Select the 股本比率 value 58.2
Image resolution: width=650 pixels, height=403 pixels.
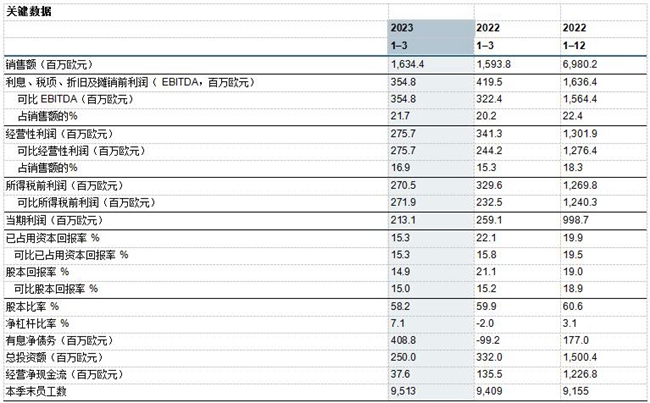[401, 305]
